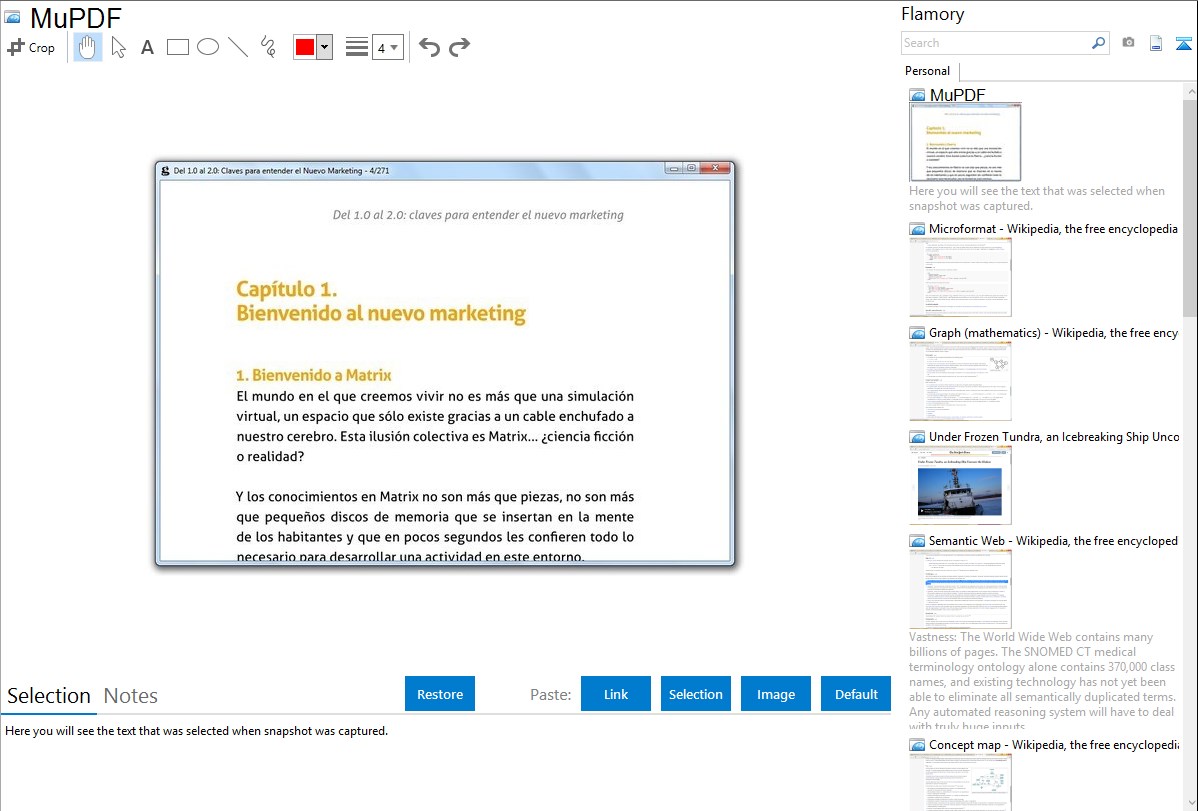Open the Under Frozen Tundra snapshot thumbnail
Image resolution: width=1198 pixels, height=811 pixels.
[x=960, y=485]
